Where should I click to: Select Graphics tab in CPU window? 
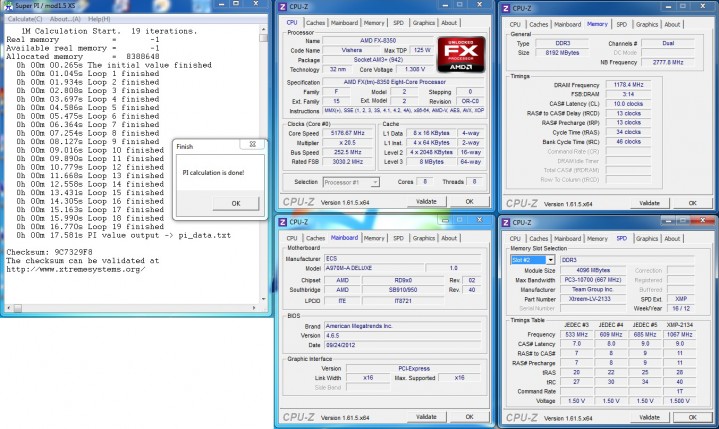424,23
